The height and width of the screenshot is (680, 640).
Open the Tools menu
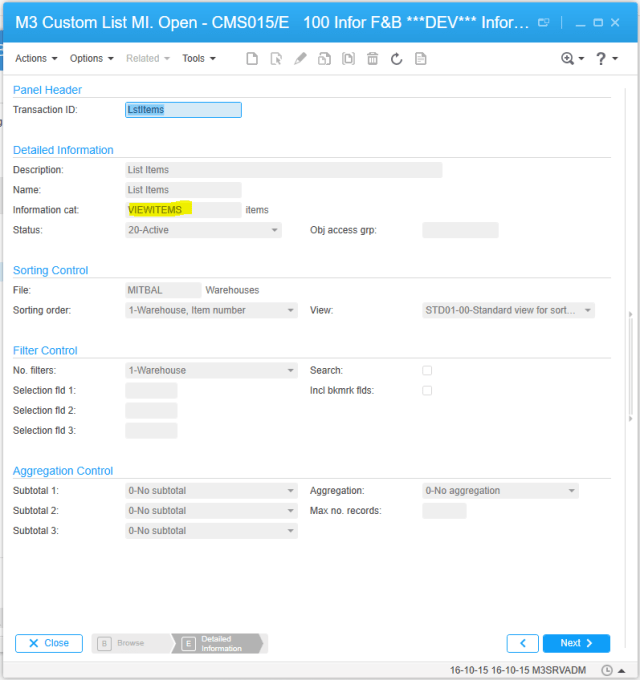pos(199,59)
